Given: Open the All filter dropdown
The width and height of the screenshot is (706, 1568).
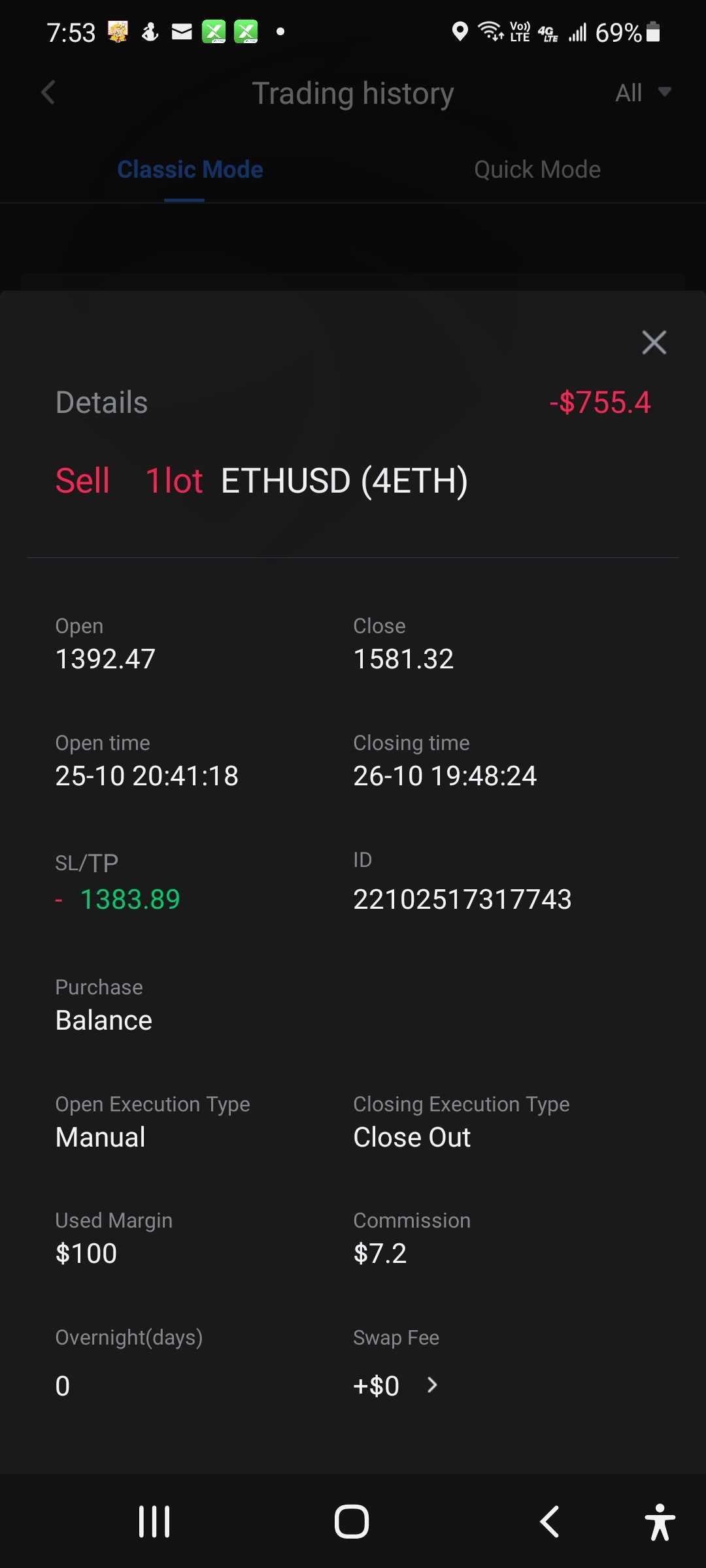Looking at the screenshot, I should pos(643,93).
